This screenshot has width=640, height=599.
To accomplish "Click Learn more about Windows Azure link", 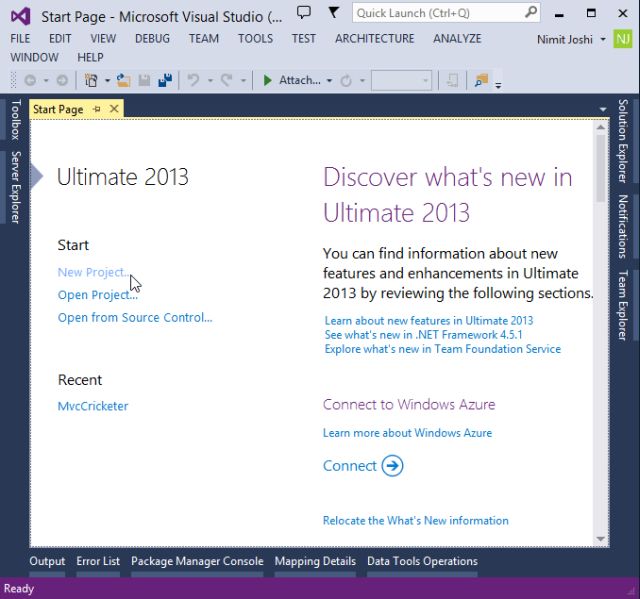I will pyautogui.click(x=407, y=433).
